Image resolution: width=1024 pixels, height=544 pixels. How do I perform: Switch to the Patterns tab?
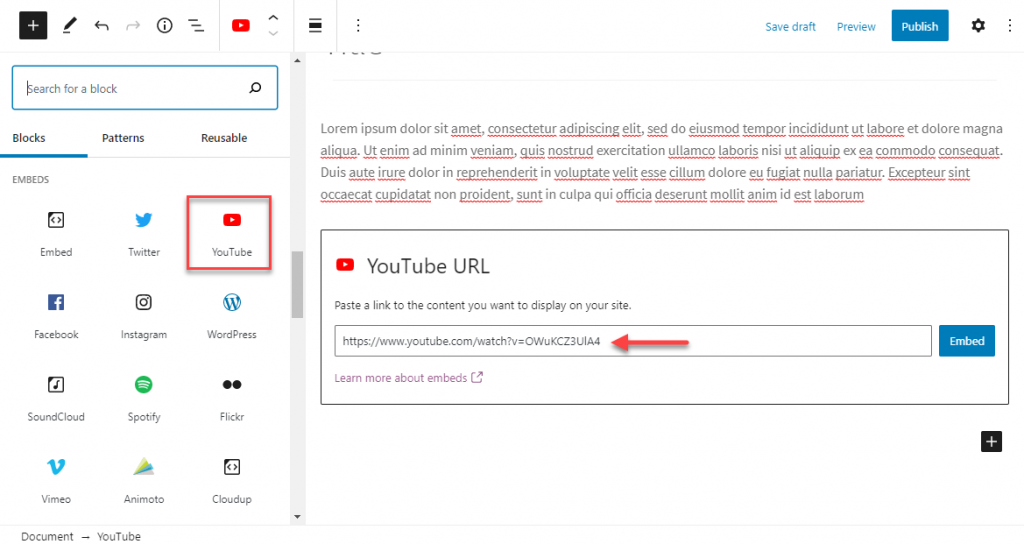(123, 138)
